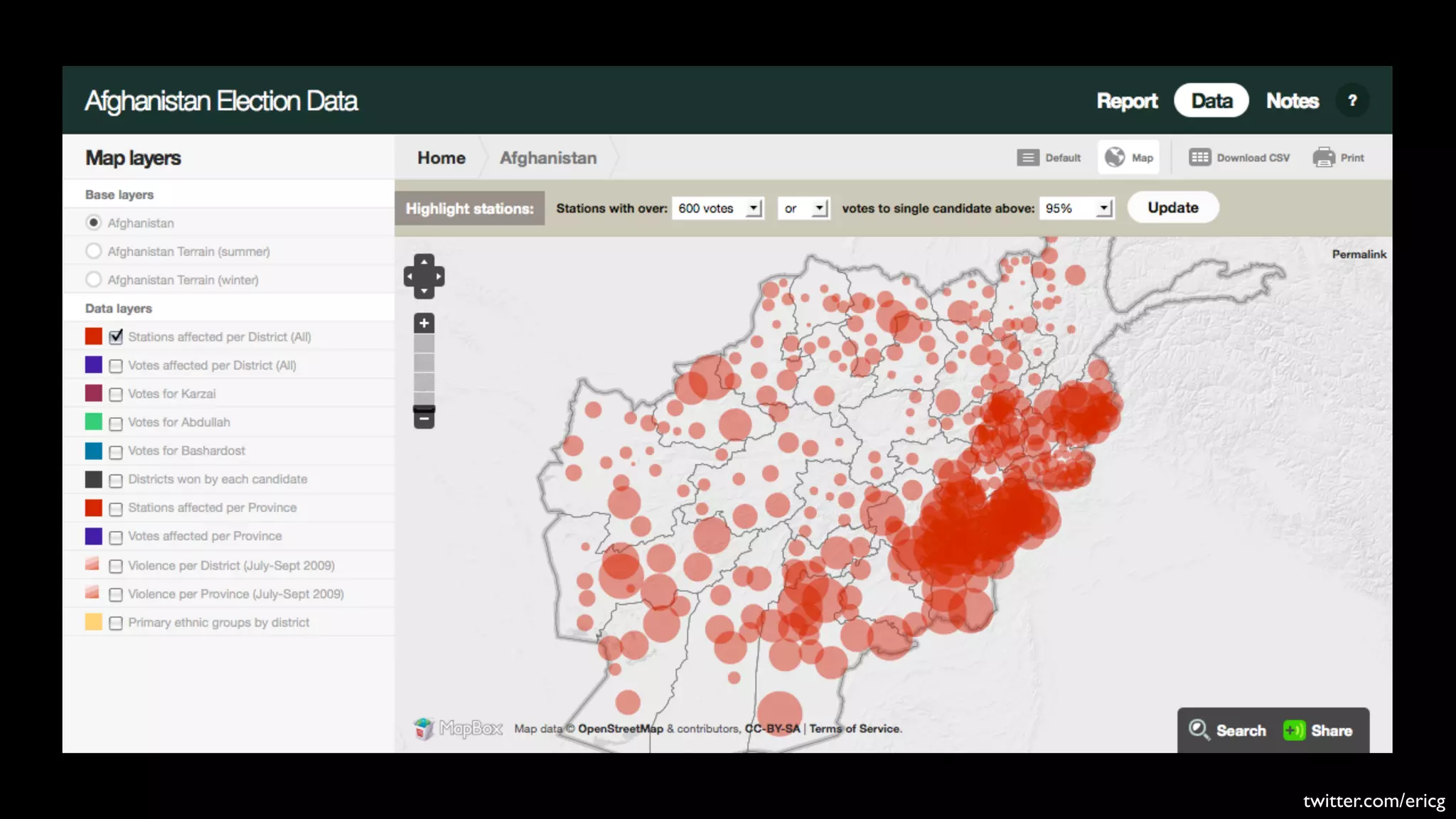Screen dimensions: 1456x819
Task: Click the Permalink link
Action: click(1359, 255)
